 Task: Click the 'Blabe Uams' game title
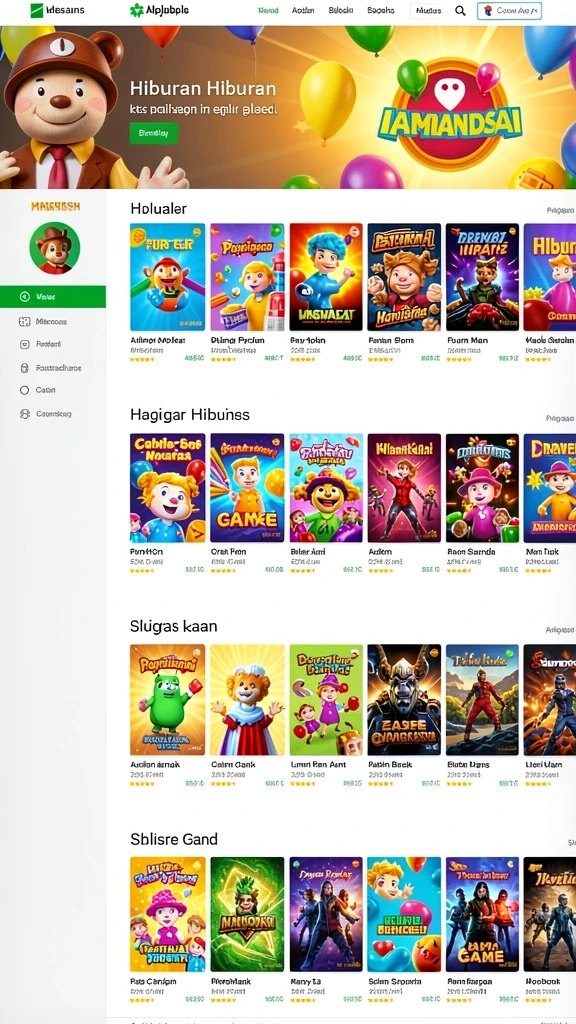pos(468,764)
